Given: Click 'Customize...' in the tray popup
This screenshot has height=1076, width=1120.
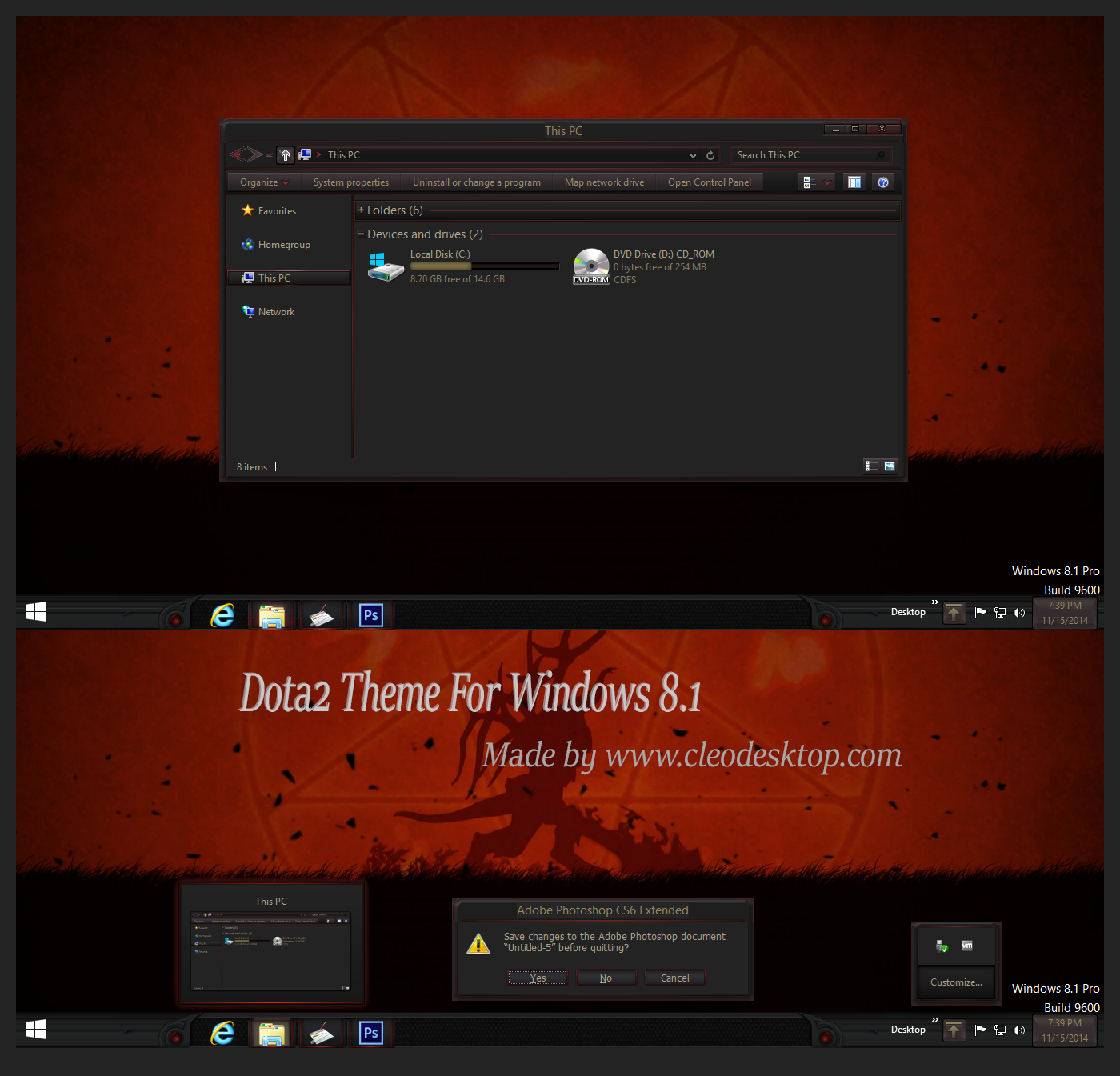Looking at the screenshot, I should coord(956,982).
